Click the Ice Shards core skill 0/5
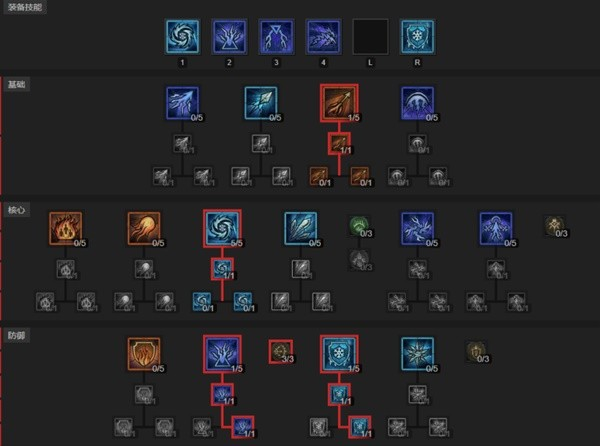 coord(301,228)
